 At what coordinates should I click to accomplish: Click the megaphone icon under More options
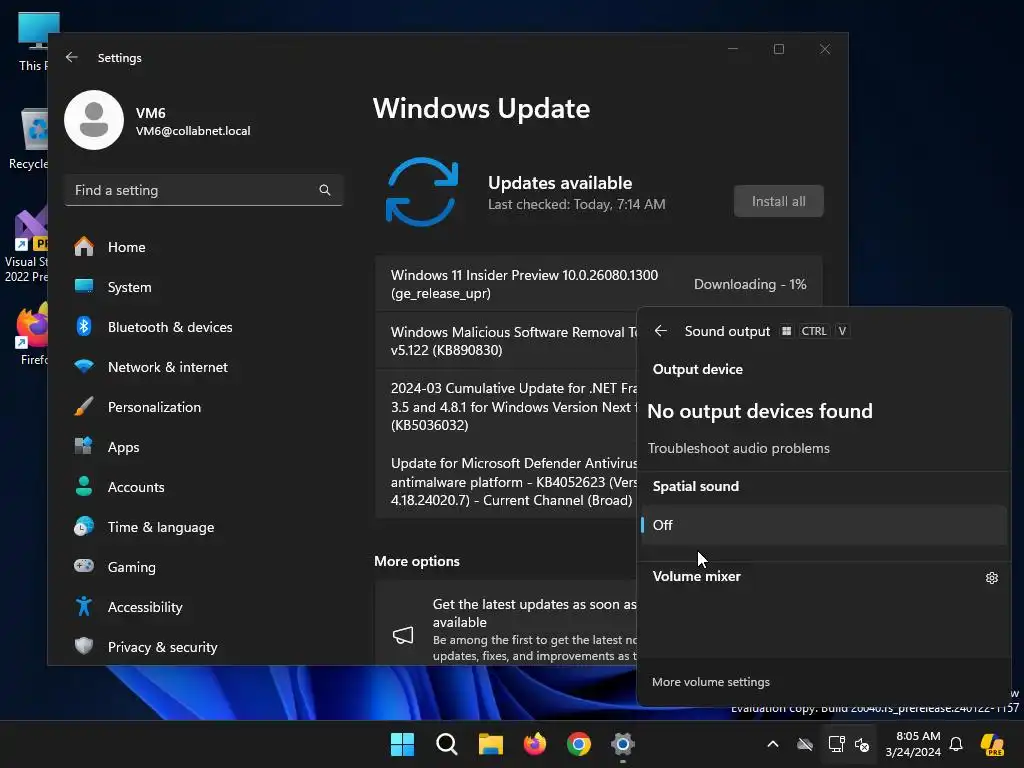(x=403, y=635)
